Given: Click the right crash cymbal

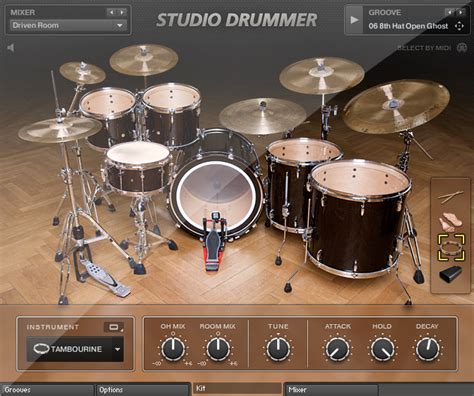Looking at the screenshot, I should pyautogui.click(x=322, y=76).
